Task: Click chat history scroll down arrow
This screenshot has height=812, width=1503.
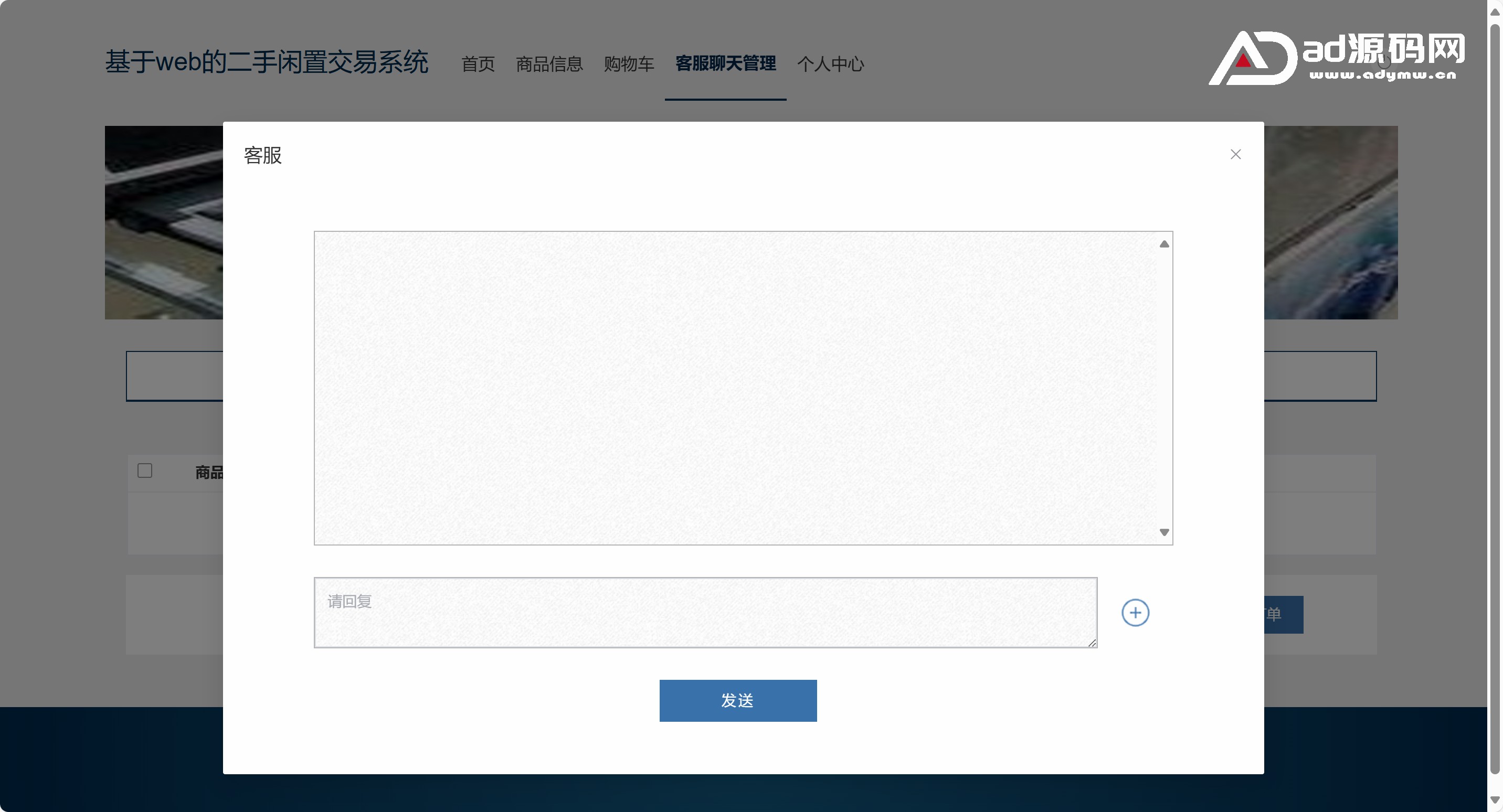Action: (1163, 532)
